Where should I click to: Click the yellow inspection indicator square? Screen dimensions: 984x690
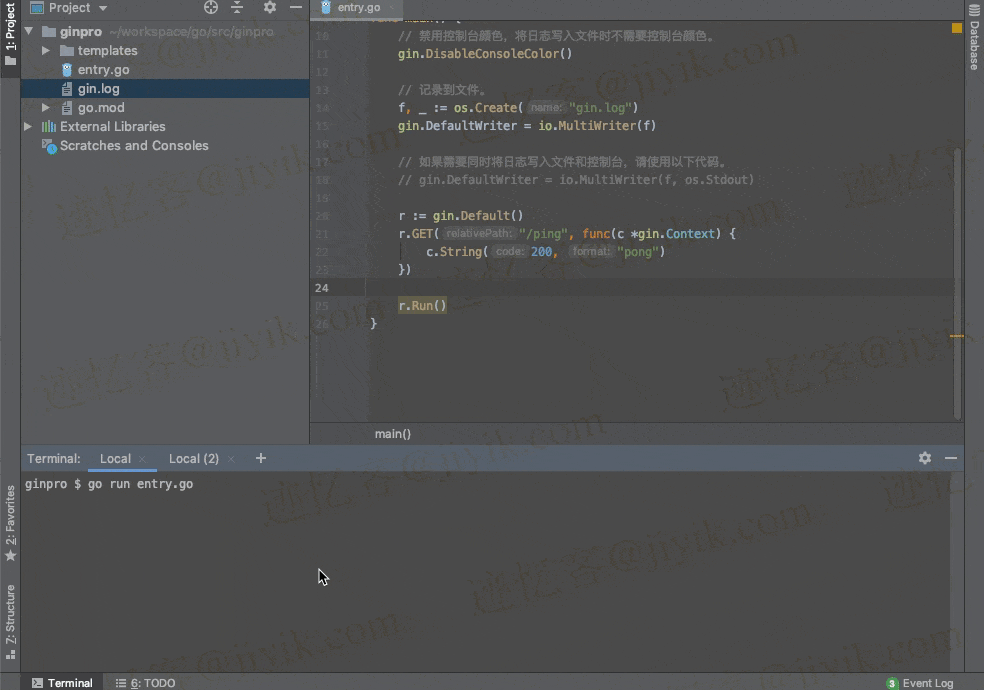point(956,28)
